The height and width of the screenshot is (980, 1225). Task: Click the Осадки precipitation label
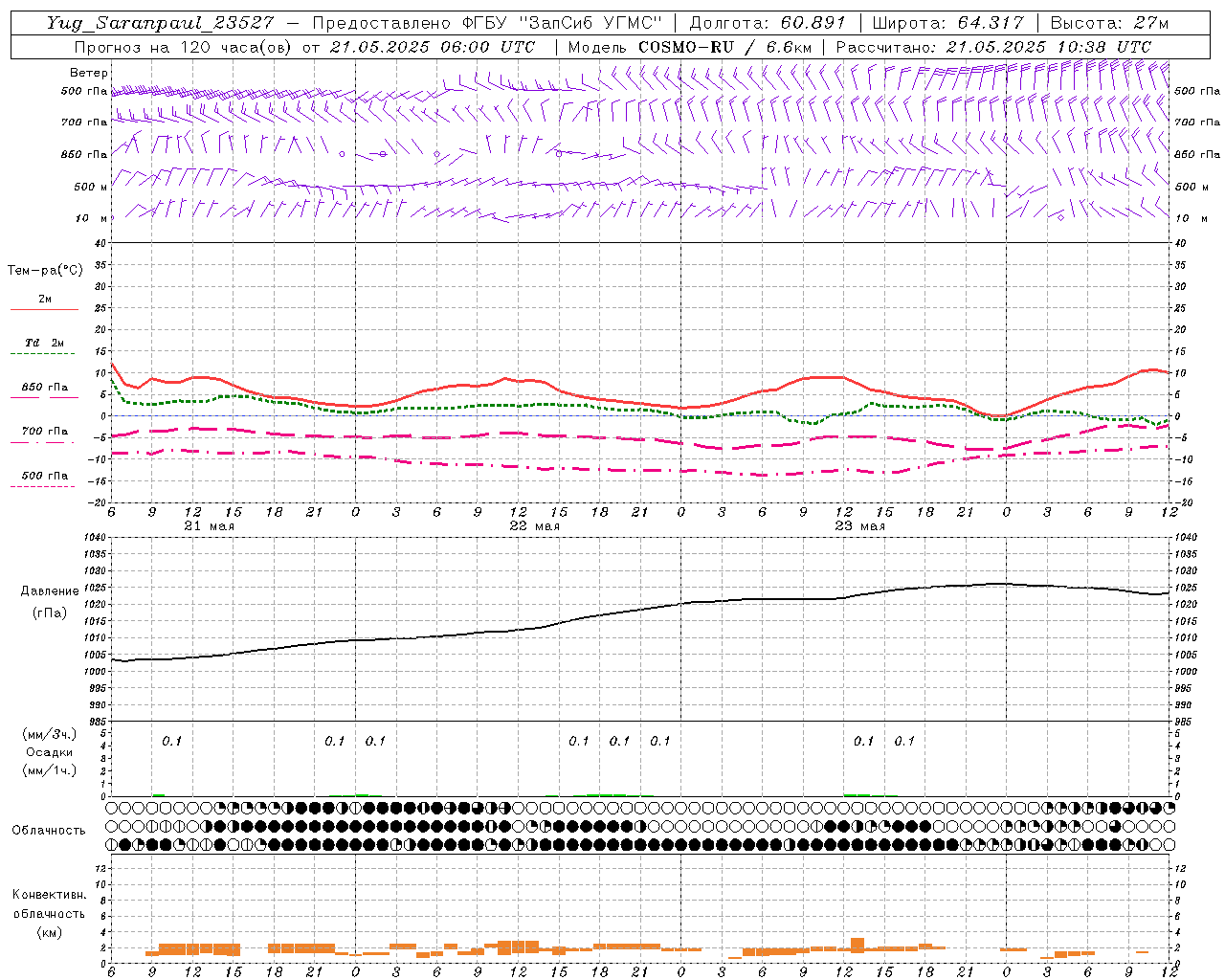click(x=50, y=752)
